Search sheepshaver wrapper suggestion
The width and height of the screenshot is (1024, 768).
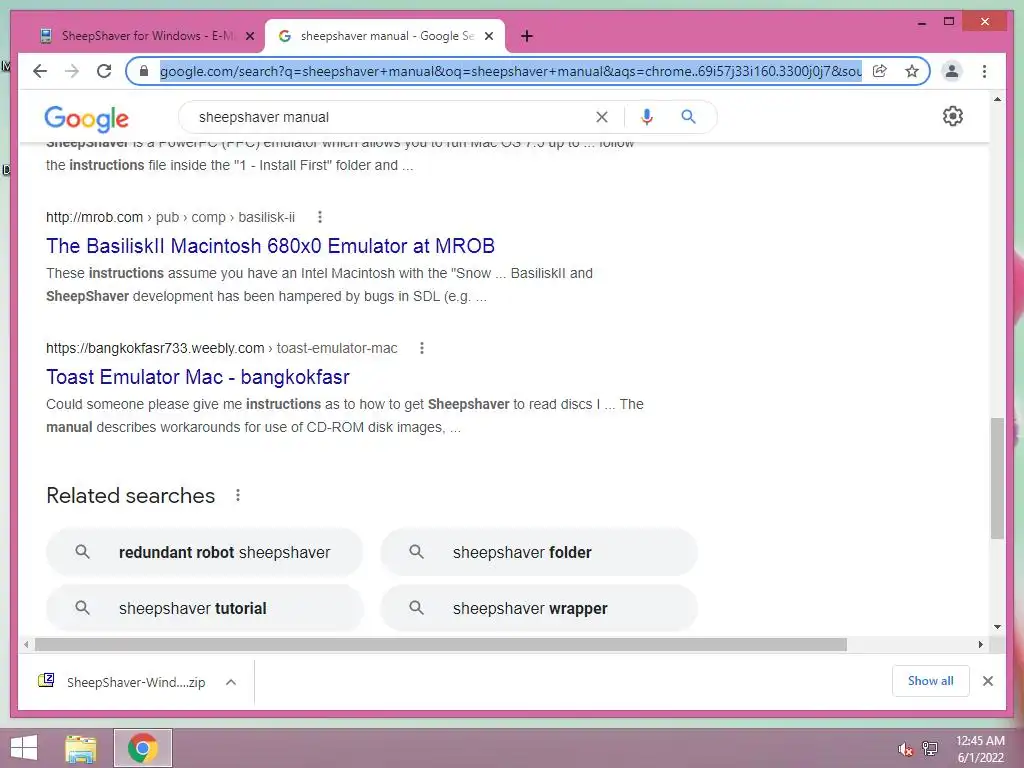tap(539, 608)
